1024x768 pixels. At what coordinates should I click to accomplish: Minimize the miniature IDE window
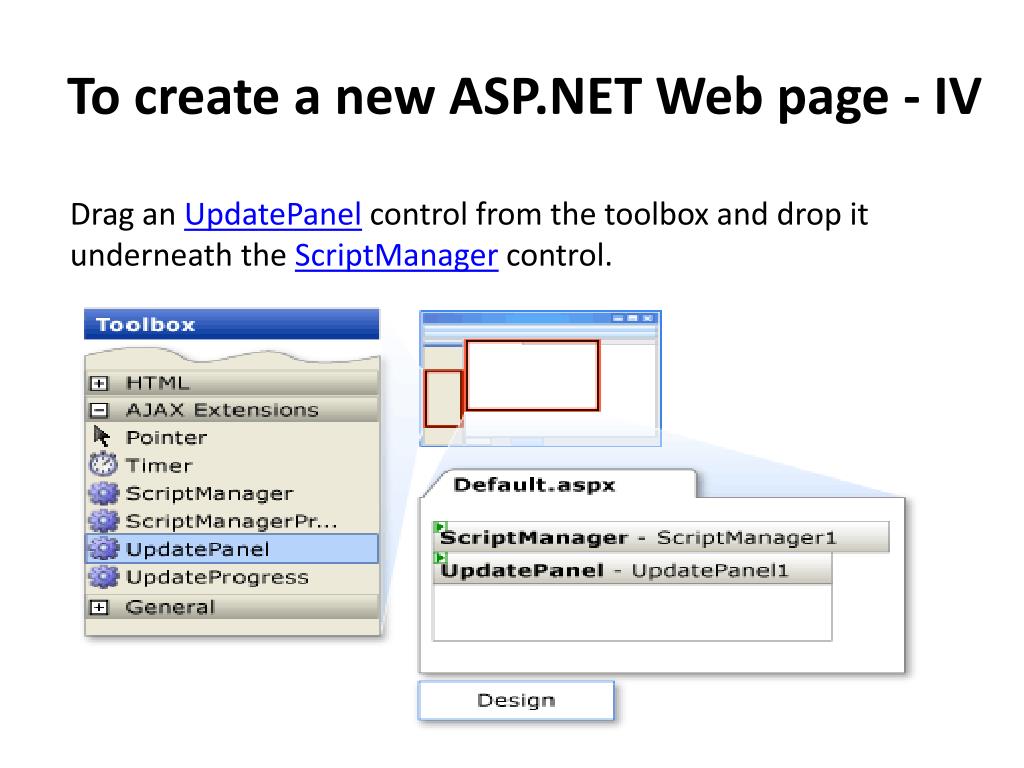point(618,318)
